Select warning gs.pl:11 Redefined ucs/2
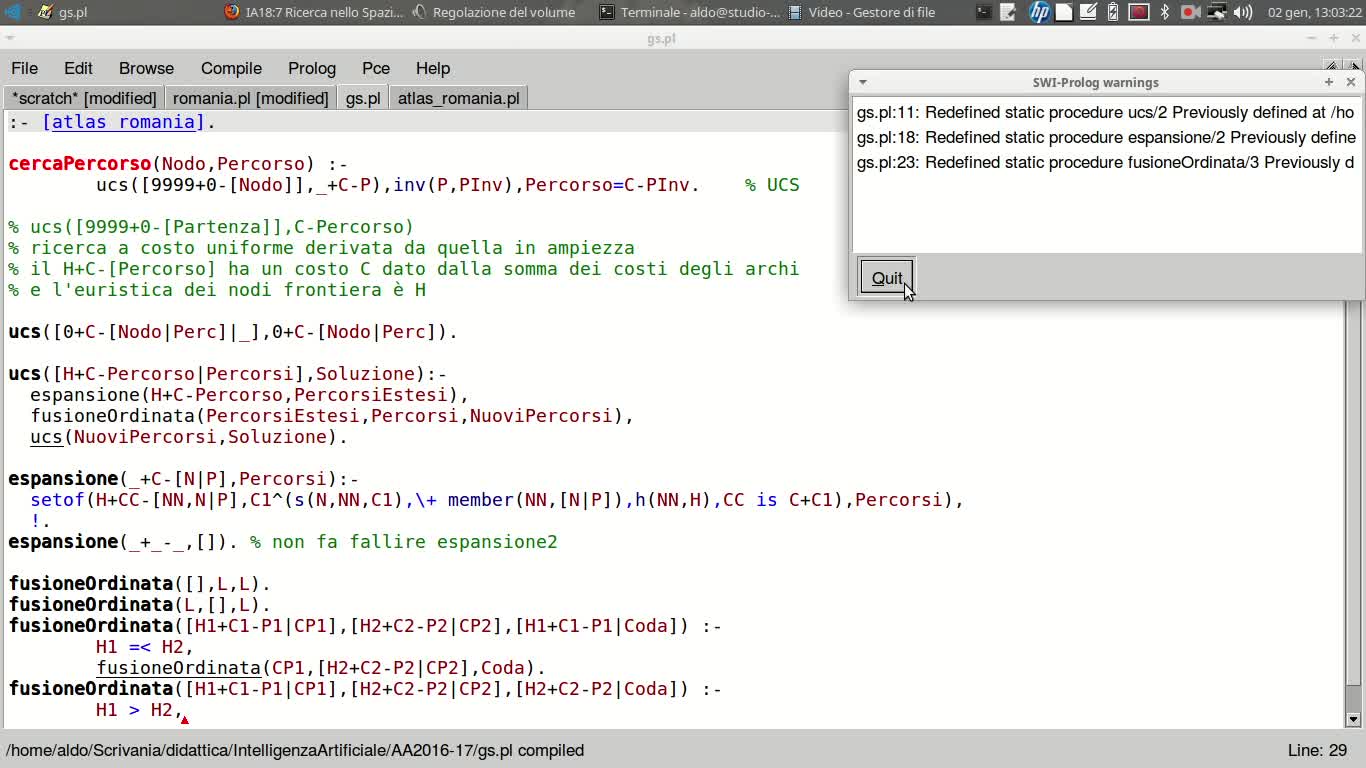1366x768 pixels. pyautogui.click(x=1106, y=113)
